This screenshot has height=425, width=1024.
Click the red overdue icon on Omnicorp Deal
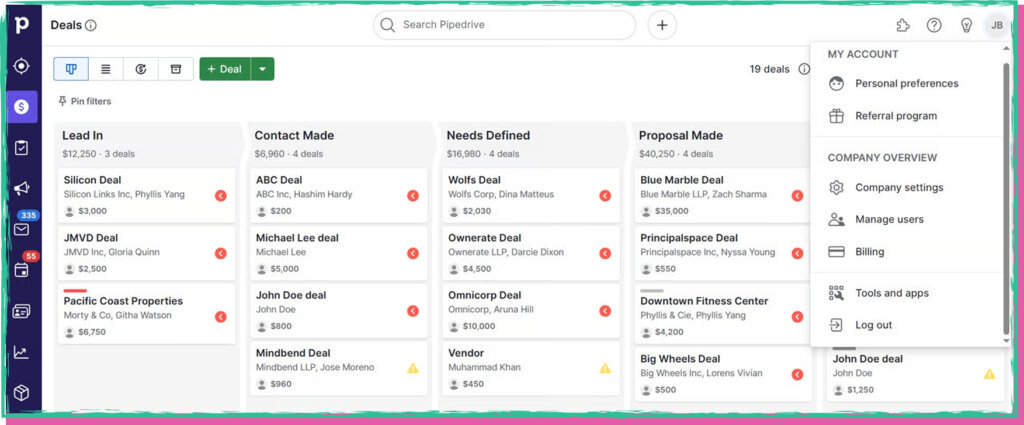point(605,311)
